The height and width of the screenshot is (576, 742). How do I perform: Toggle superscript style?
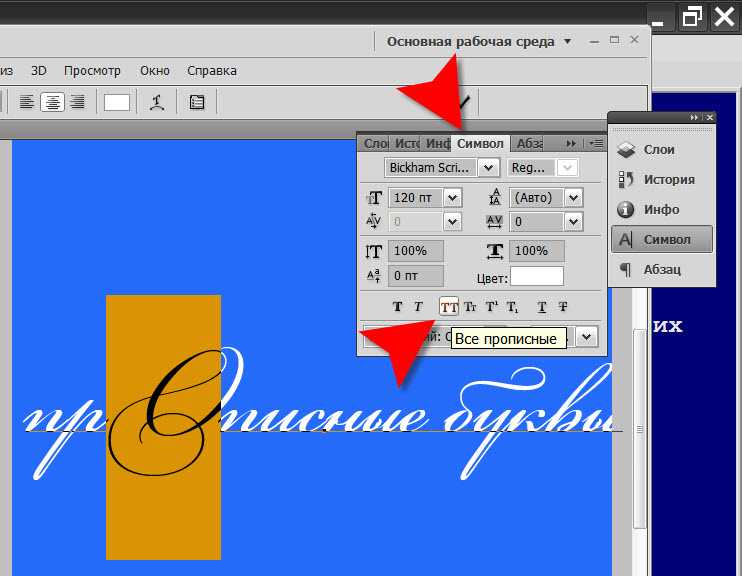(492, 307)
